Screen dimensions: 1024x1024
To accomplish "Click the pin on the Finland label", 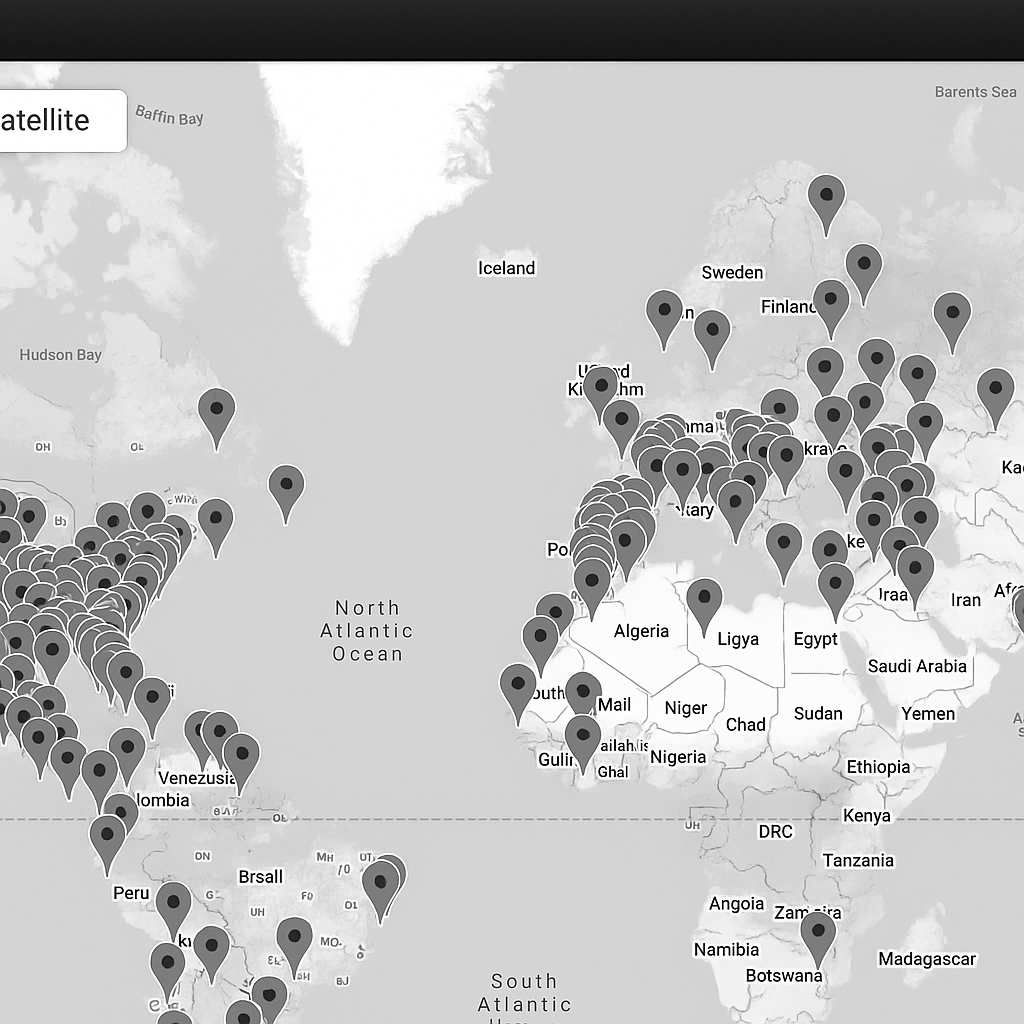I will point(831,304).
